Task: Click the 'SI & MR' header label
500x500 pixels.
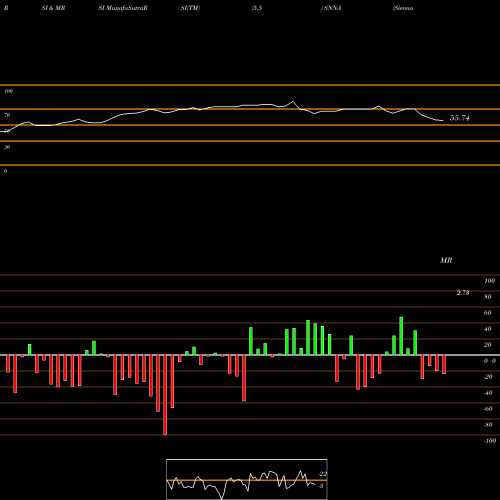Action: [53, 8]
